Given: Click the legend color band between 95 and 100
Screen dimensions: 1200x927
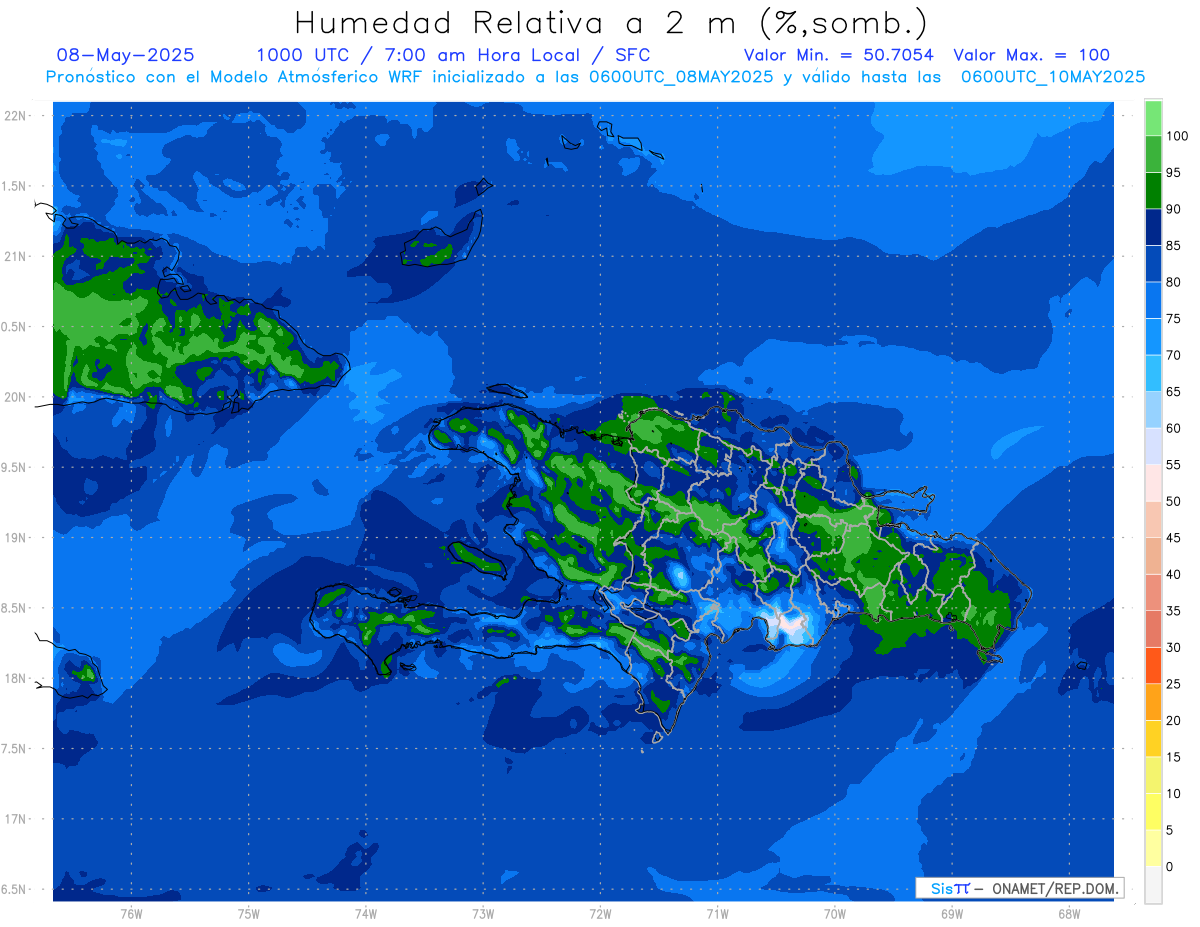Looking at the screenshot, I should click(x=1153, y=154).
